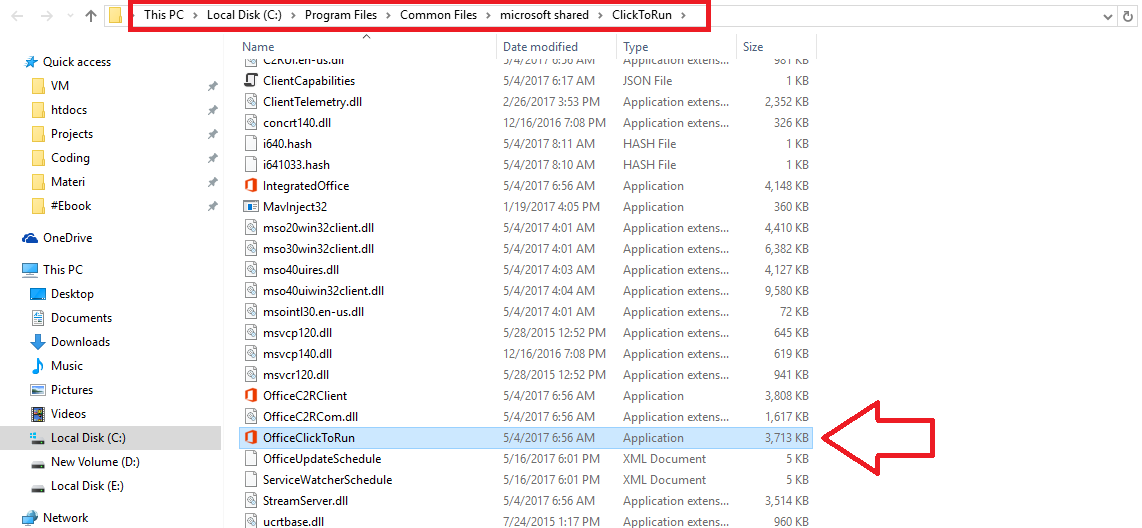Screen dimensions: 1142x528
Task: Select 'Program Files' breadcrumb segment
Action: (x=341, y=15)
